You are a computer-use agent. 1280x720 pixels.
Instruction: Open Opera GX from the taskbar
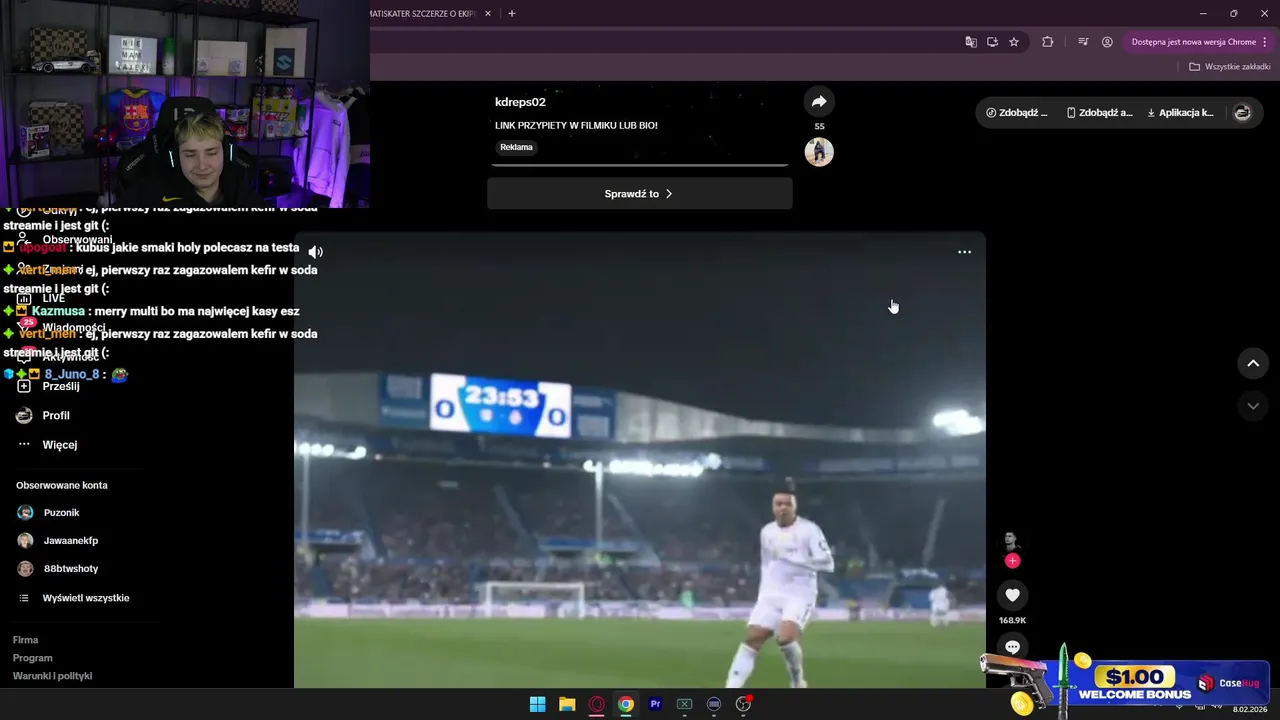tap(597, 704)
